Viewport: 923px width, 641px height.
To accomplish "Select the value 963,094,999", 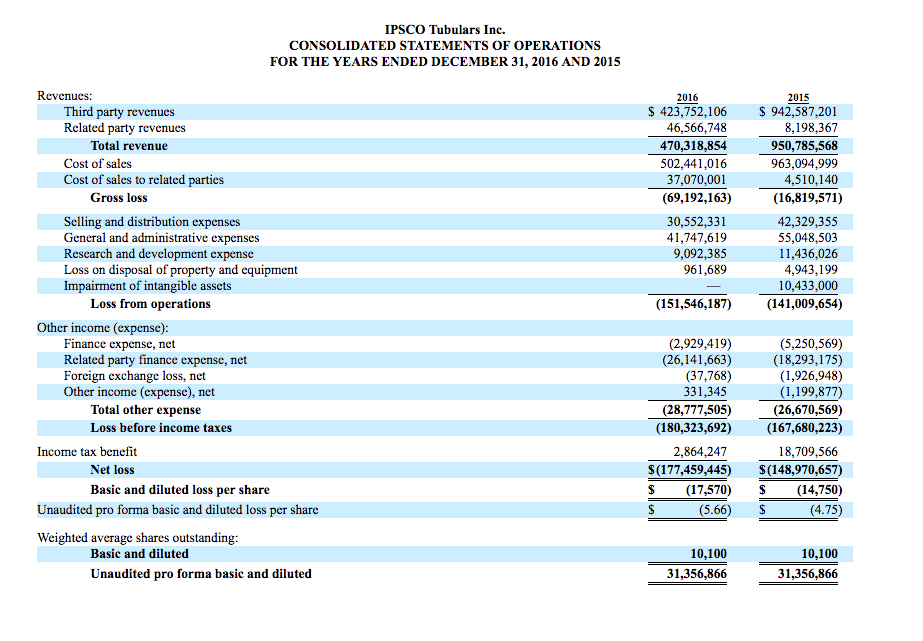I will click(804, 164).
